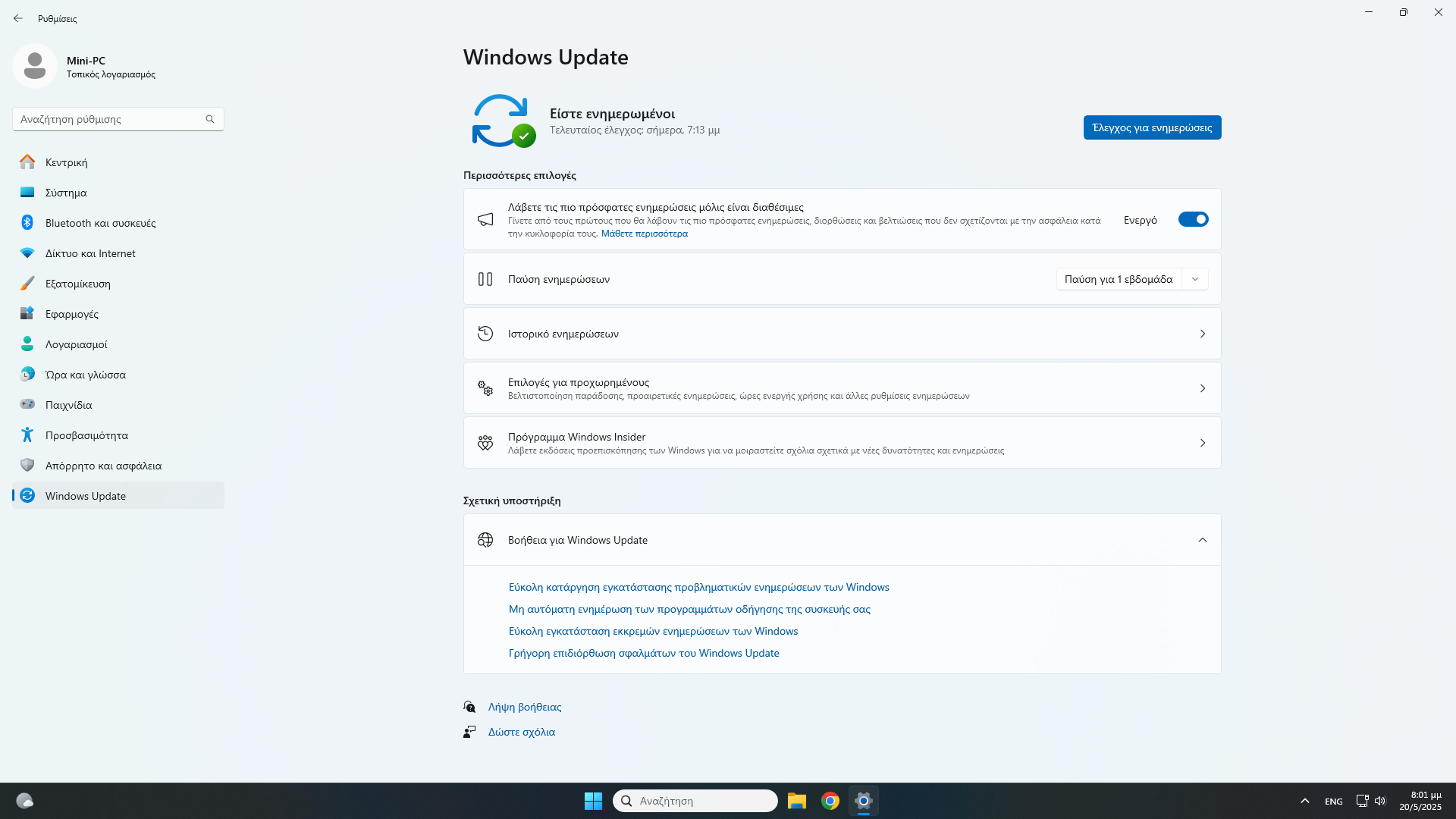Click the clock-globe icon for Ώρα και γλώσσα
1456x819 pixels.
click(x=27, y=374)
